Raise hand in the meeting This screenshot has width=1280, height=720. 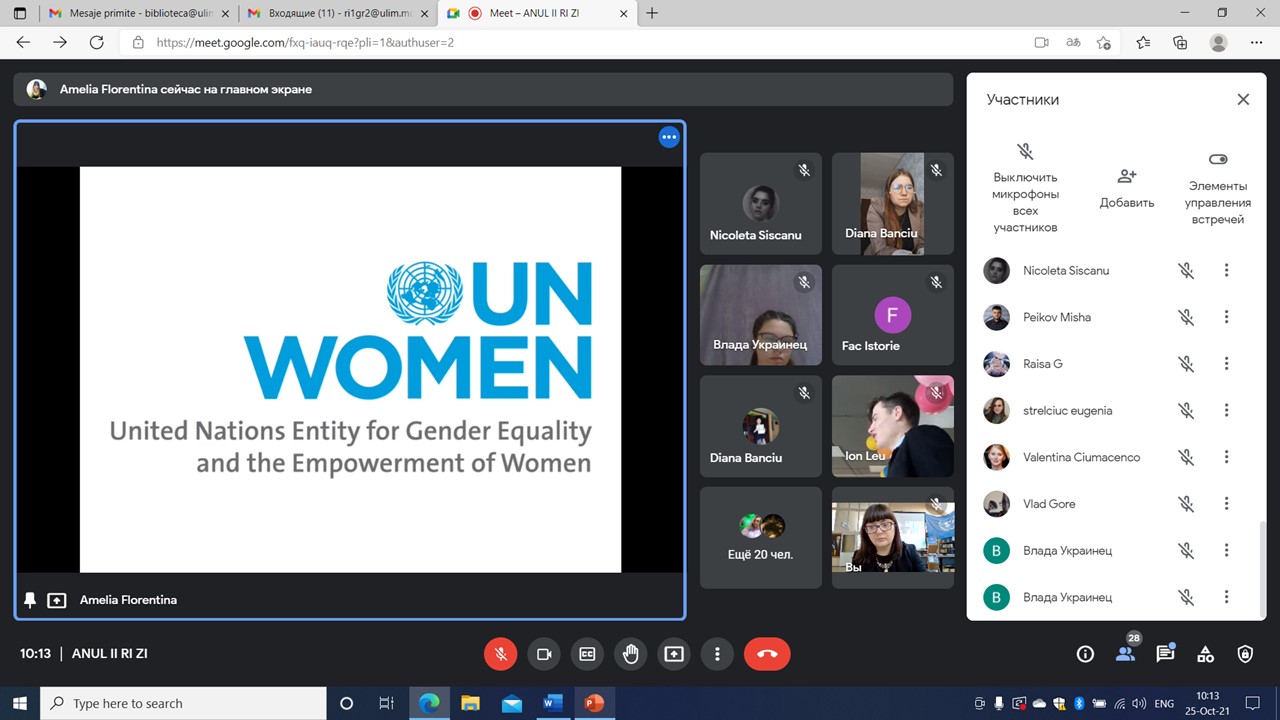[x=631, y=654]
